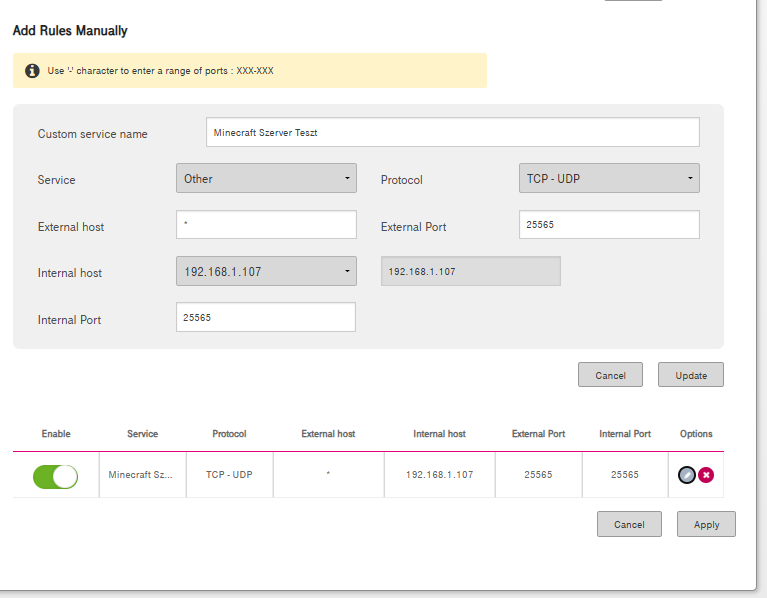Viewport: 767px width, 598px height.
Task: Click the Custom service name field
Action: (x=452, y=132)
